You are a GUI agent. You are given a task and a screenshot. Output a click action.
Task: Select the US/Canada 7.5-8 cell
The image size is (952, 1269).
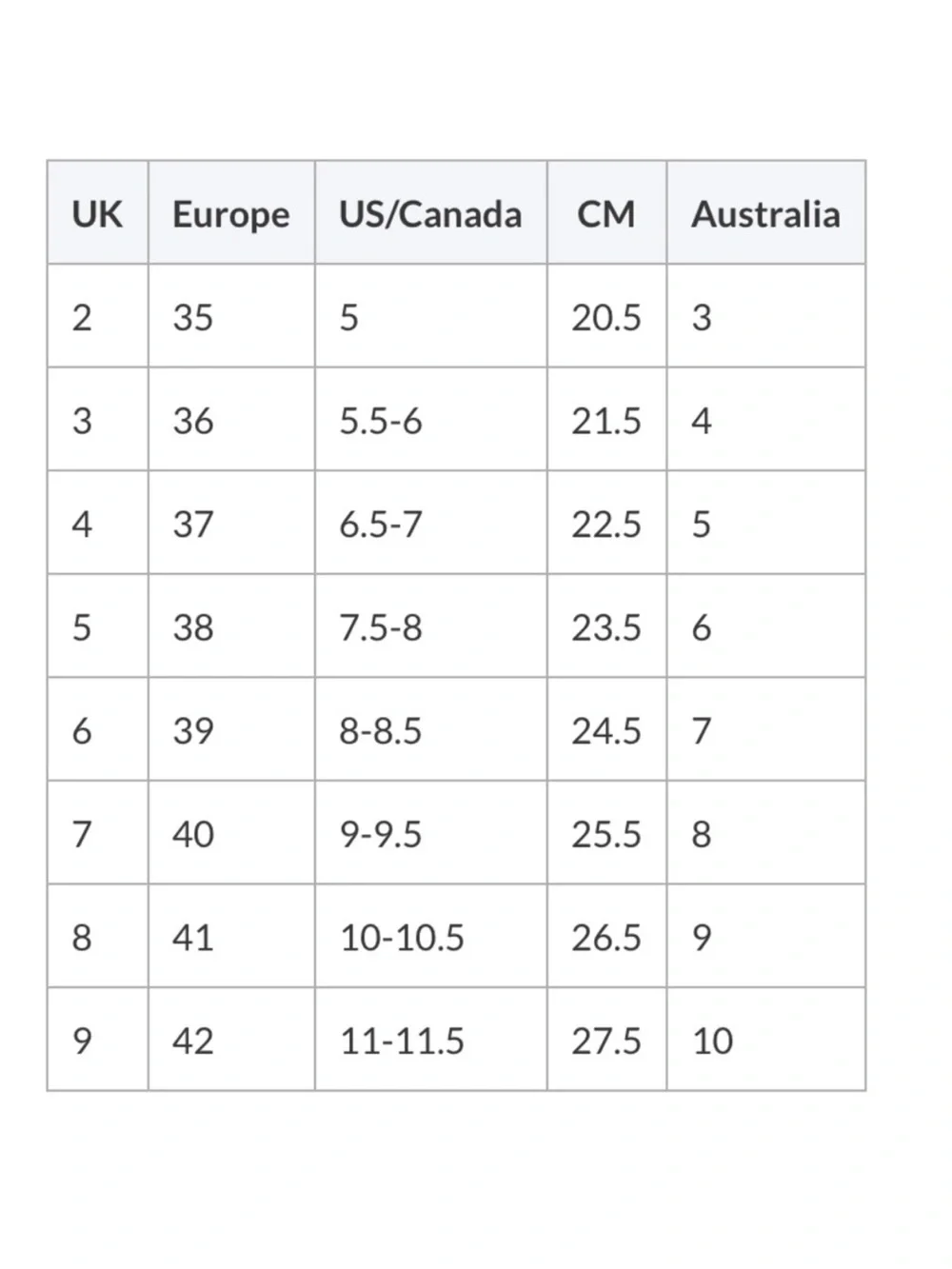[x=431, y=626]
